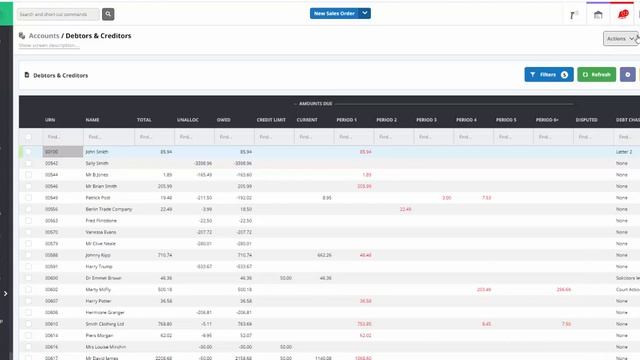The width and height of the screenshot is (640, 360).
Task: Click the OWED Find filter field
Action: tap(234, 137)
